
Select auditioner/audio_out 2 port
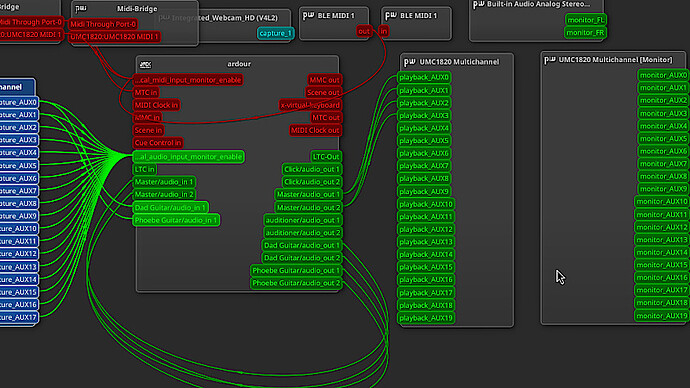point(303,233)
